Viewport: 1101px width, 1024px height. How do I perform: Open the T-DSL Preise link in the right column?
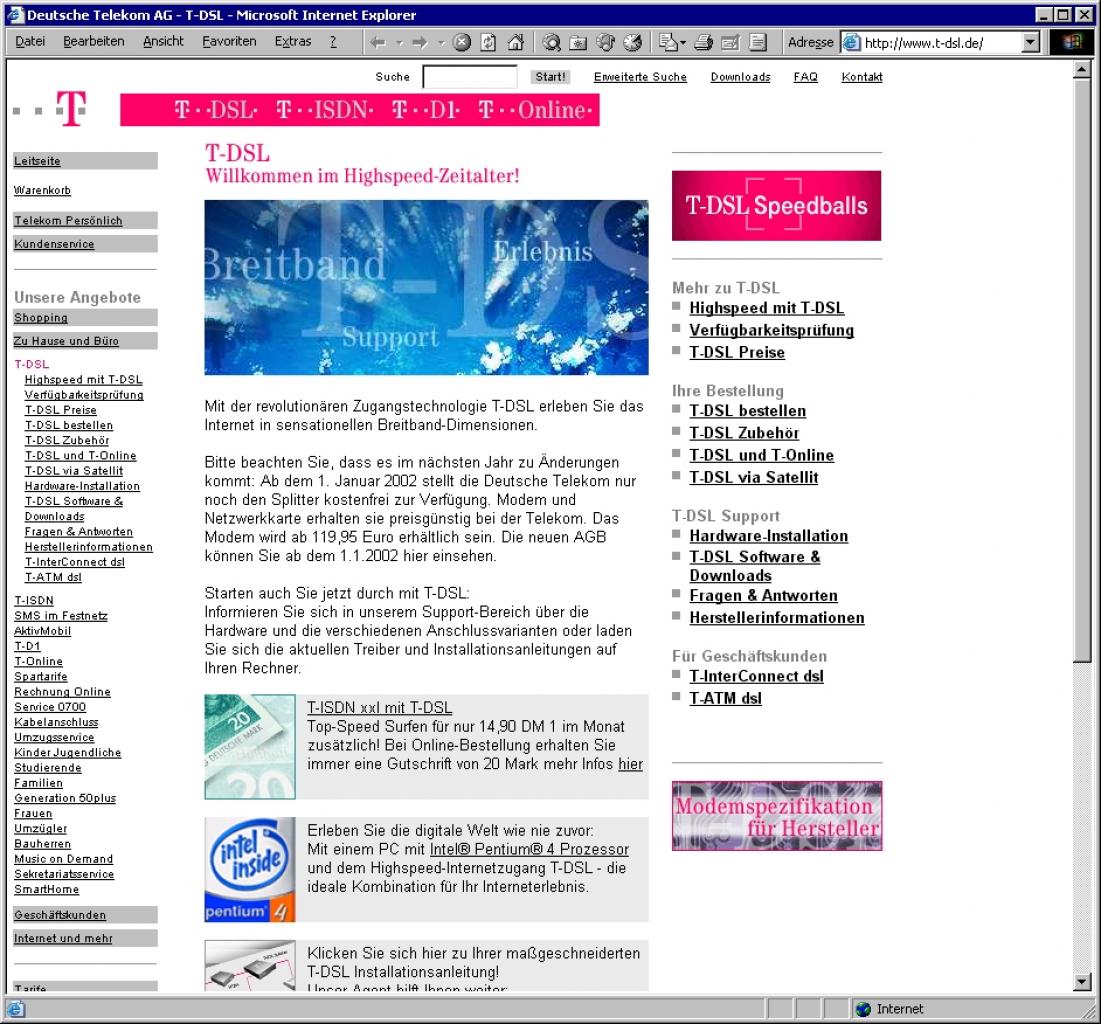coord(737,353)
